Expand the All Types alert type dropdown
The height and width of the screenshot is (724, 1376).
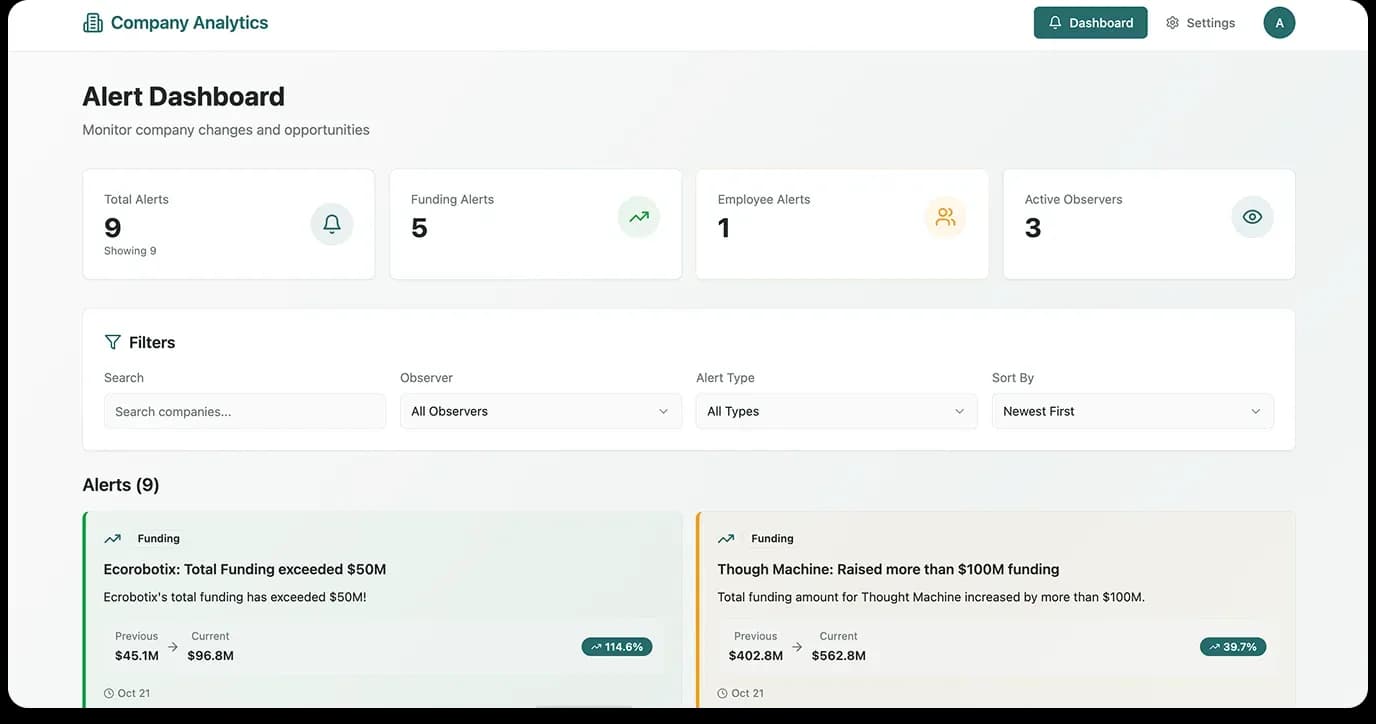(836, 411)
